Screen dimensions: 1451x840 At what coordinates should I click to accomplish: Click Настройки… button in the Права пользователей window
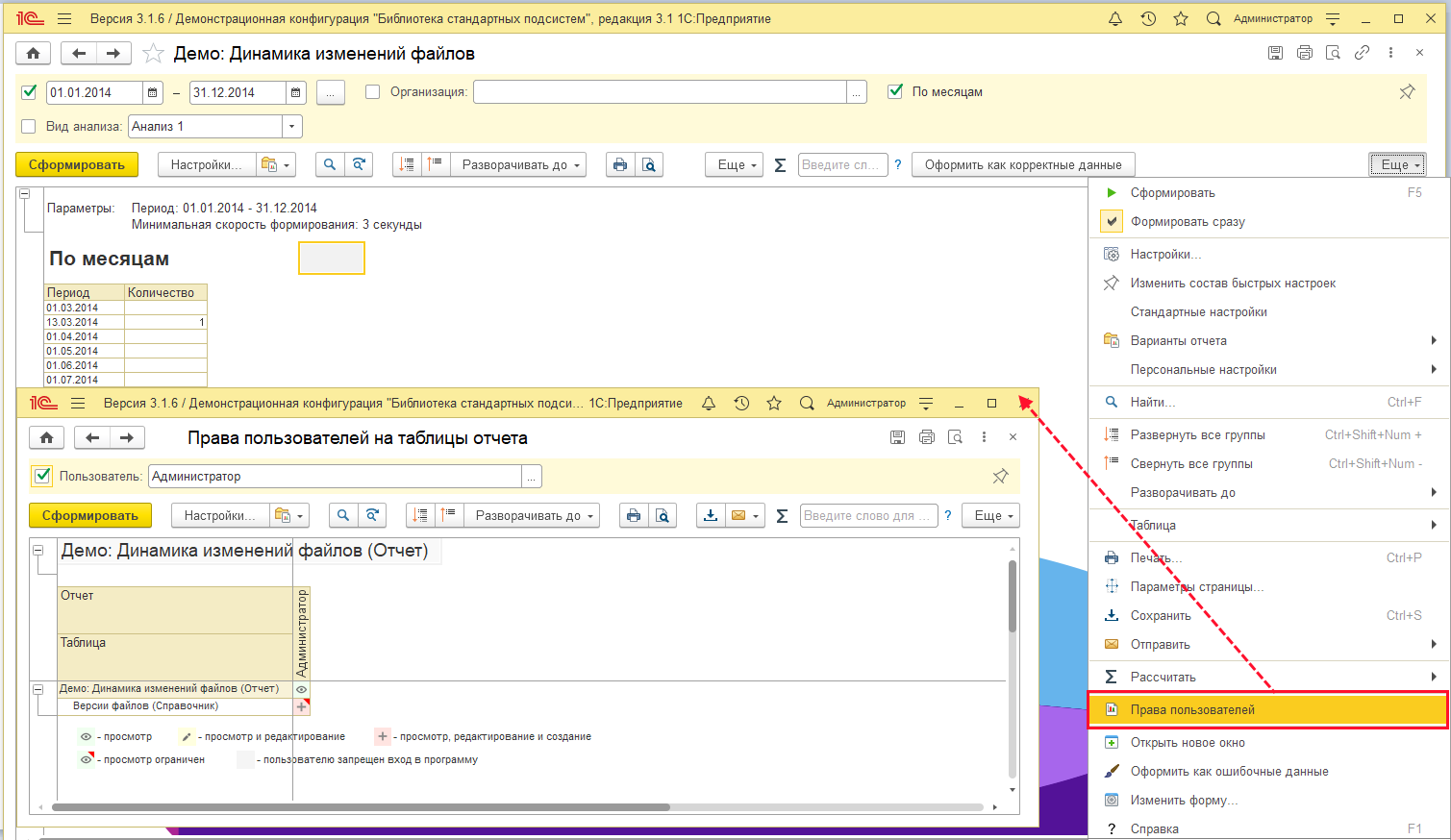pos(220,515)
